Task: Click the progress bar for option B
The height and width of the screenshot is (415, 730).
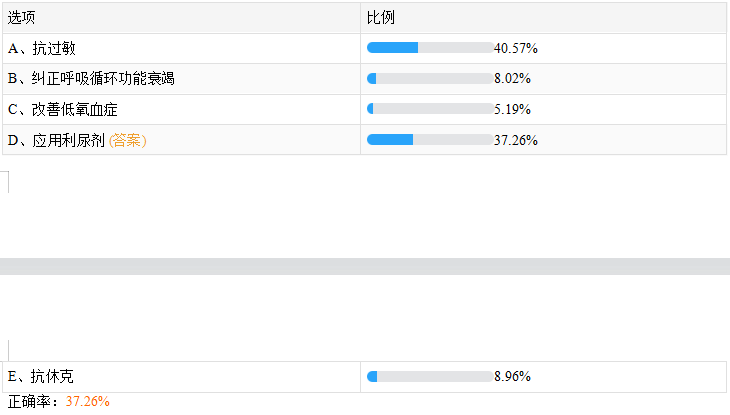Action: [430, 79]
